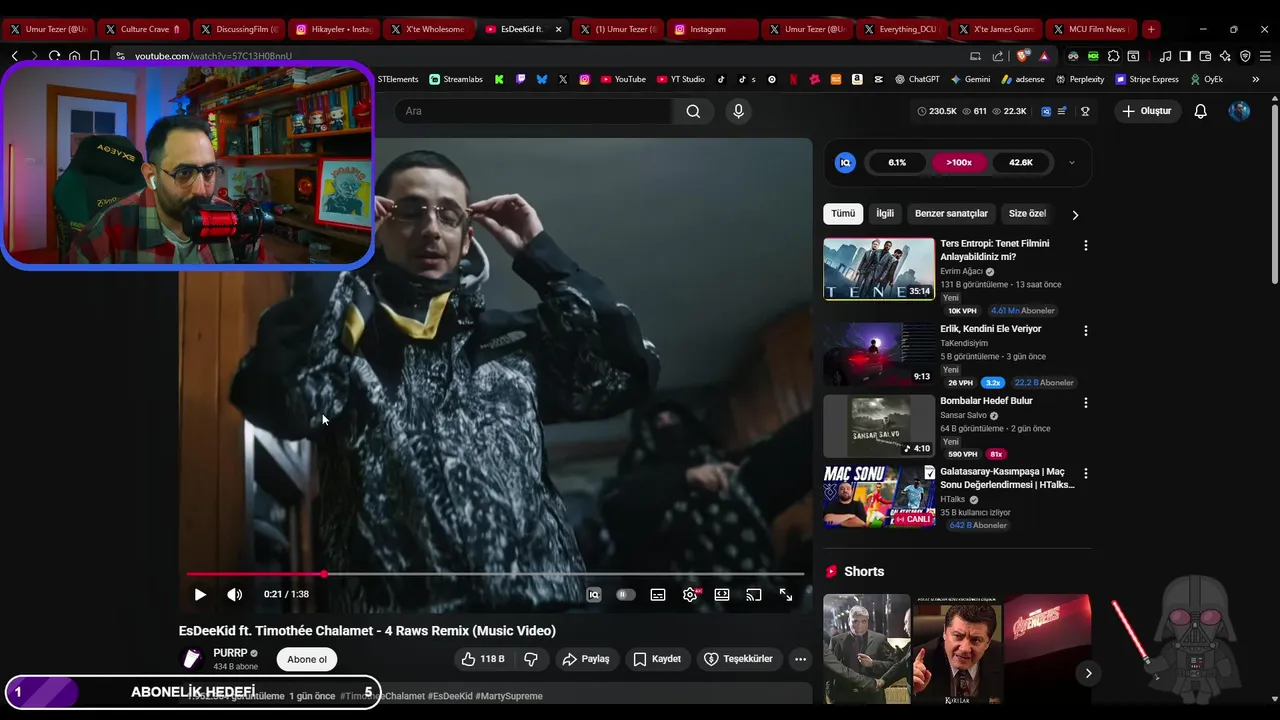Open YT Studio bookmark
The width and height of the screenshot is (1280, 720).
(x=681, y=79)
